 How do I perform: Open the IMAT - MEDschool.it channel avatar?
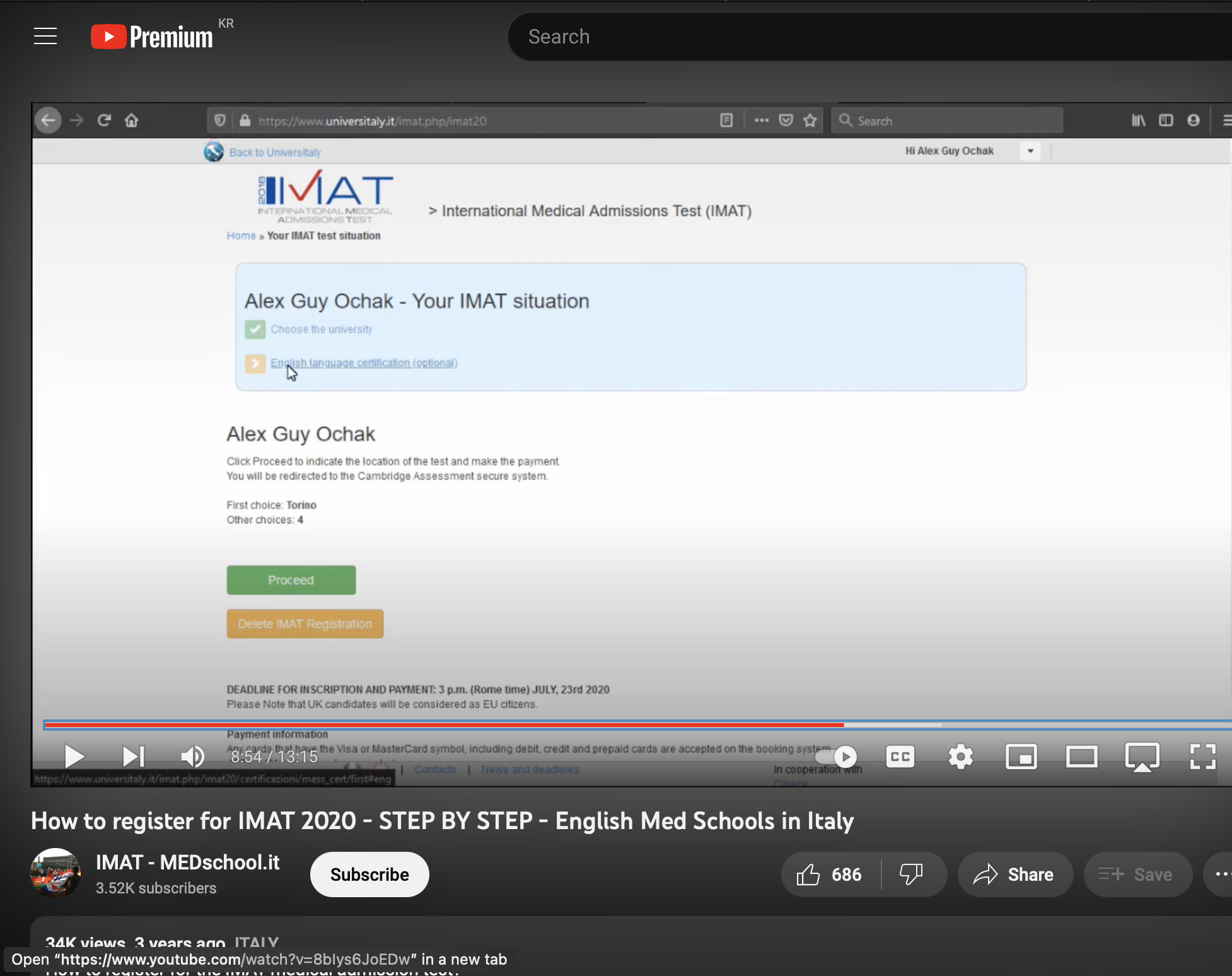coord(55,873)
